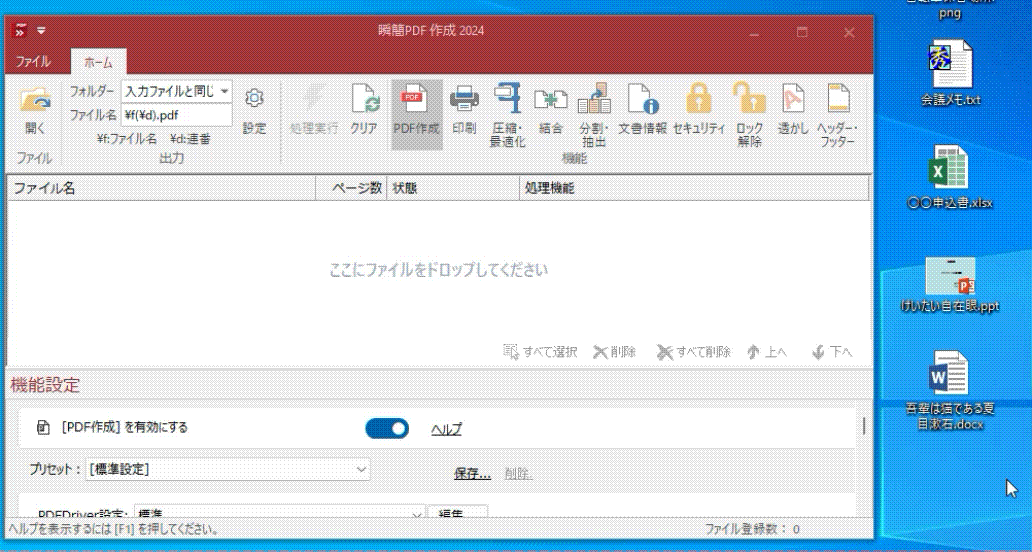
Task: Select the 〇〇申込書.xlsx desktop icon
Action: coord(949,178)
